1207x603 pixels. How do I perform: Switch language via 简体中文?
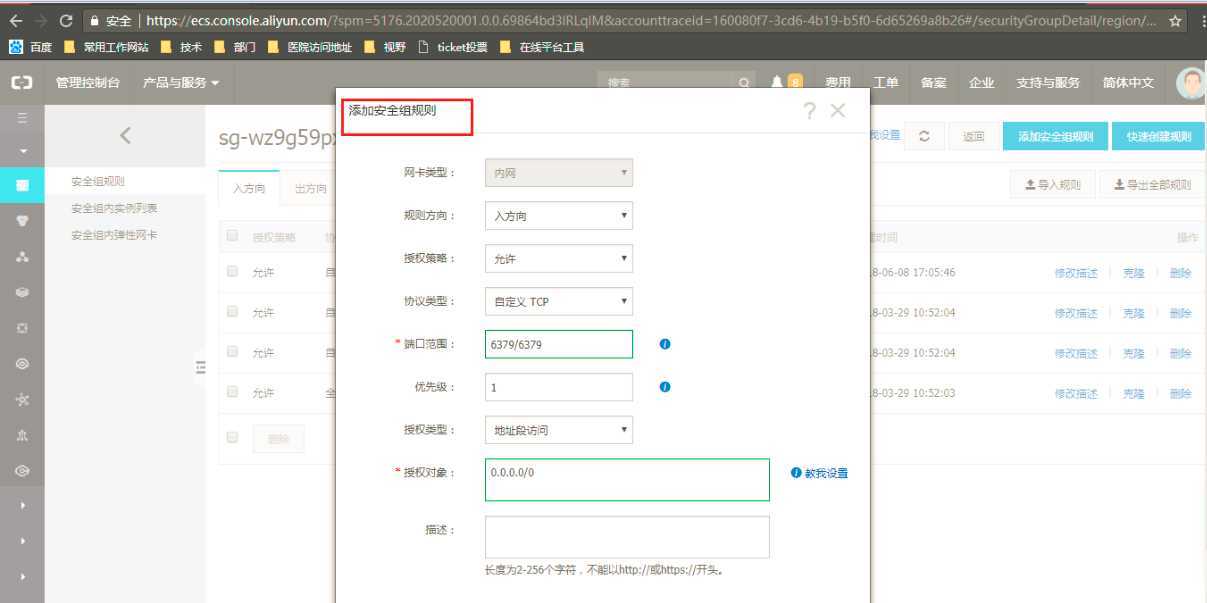pos(1128,83)
